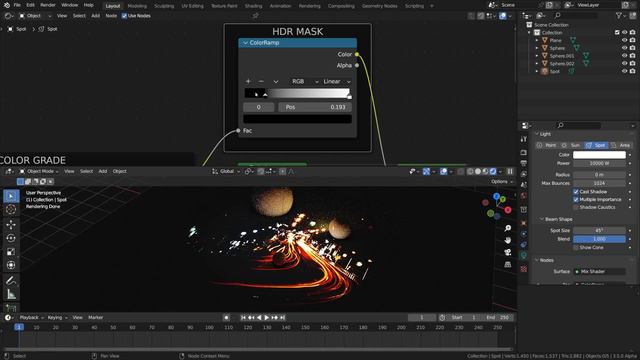Open the RGB color mode dropdown in ColorRamp

coord(304,82)
